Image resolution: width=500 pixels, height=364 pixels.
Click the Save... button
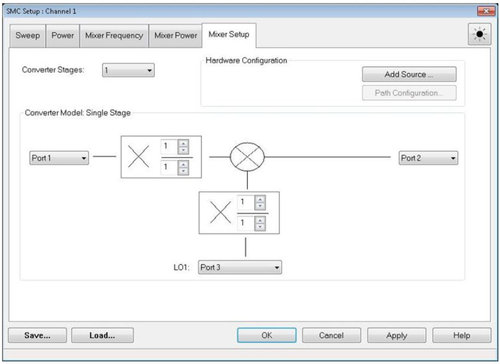coord(37,335)
